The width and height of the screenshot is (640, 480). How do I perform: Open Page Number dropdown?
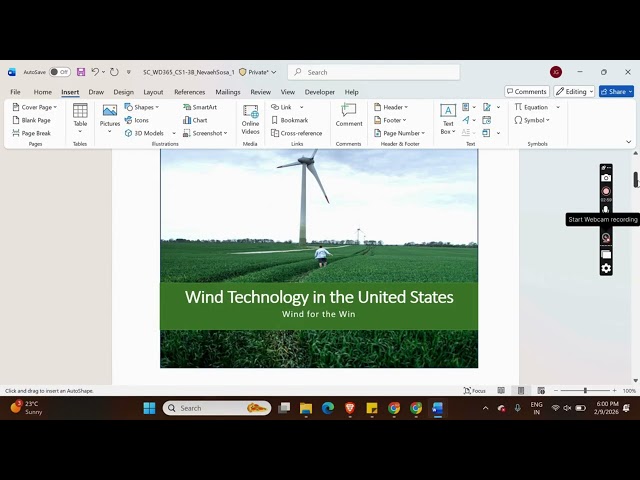399,133
